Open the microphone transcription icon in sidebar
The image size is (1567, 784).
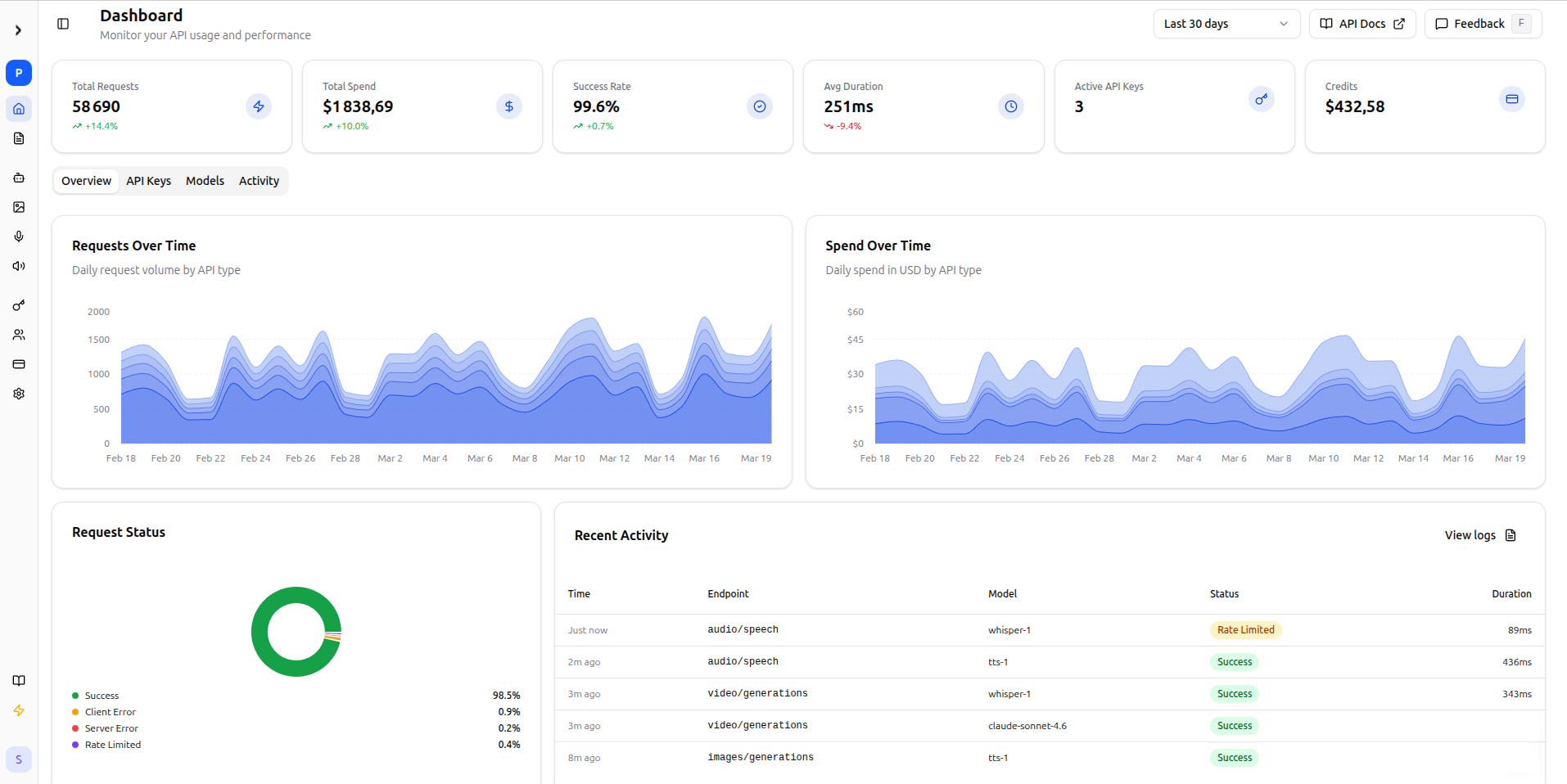18,237
